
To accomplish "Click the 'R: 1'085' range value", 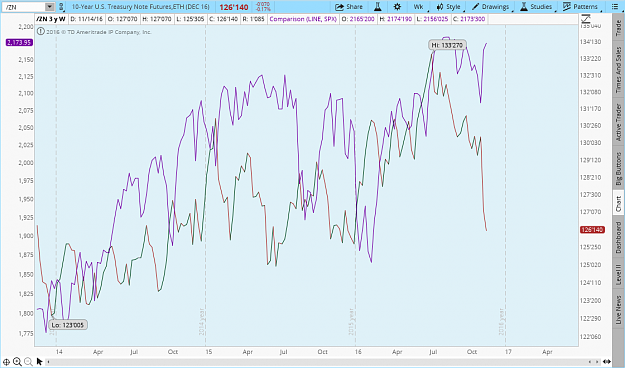I will click(254, 19).
